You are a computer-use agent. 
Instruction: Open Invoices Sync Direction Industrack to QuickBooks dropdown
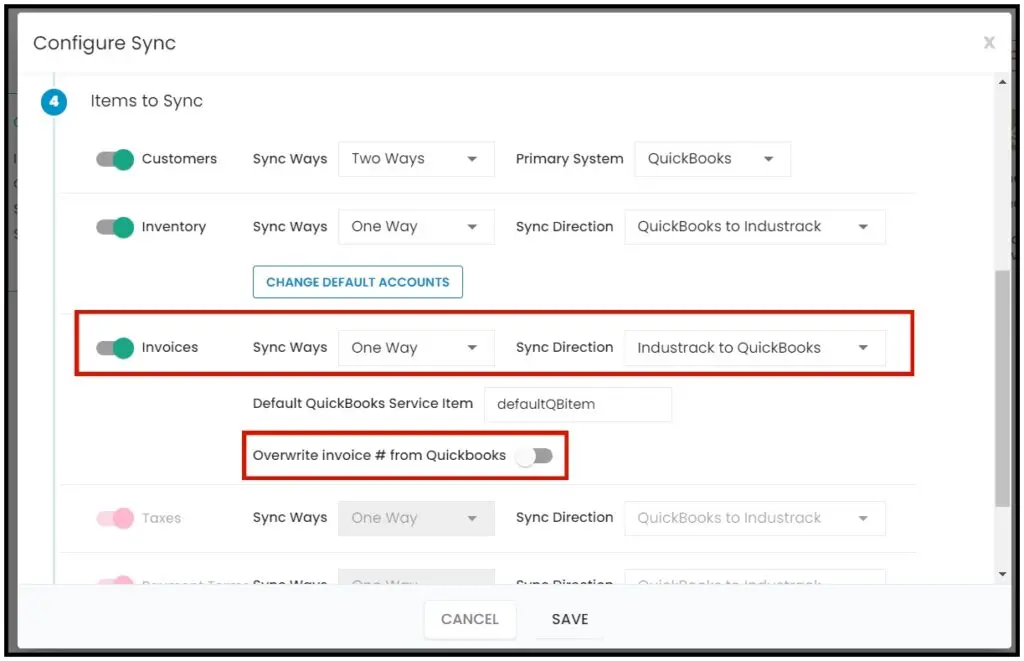755,347
